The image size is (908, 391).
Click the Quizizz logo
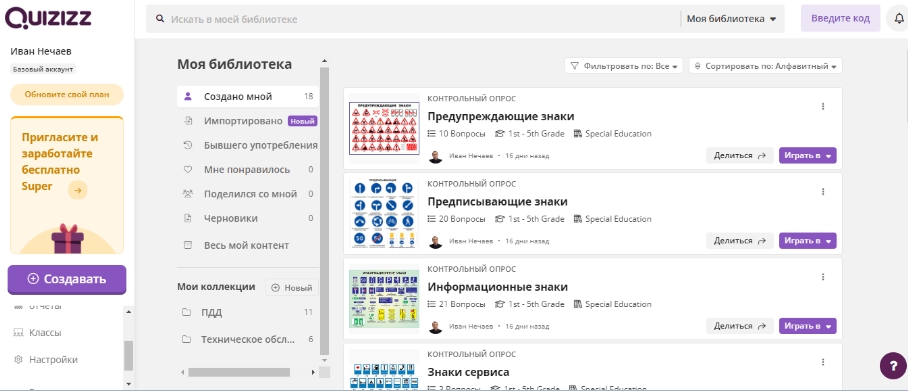[48, 18]
